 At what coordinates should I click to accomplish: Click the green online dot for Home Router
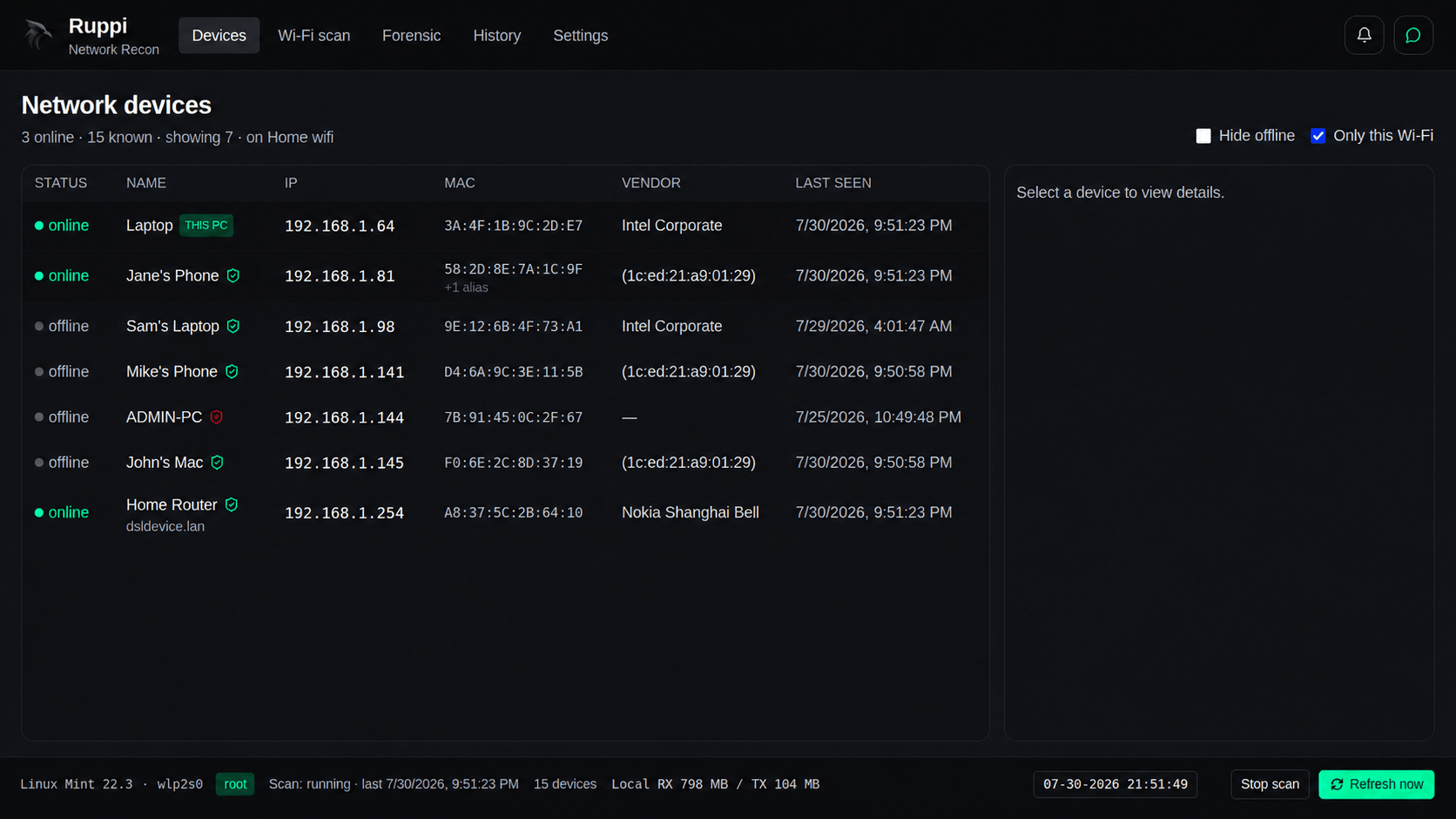(x=39, y=512)
